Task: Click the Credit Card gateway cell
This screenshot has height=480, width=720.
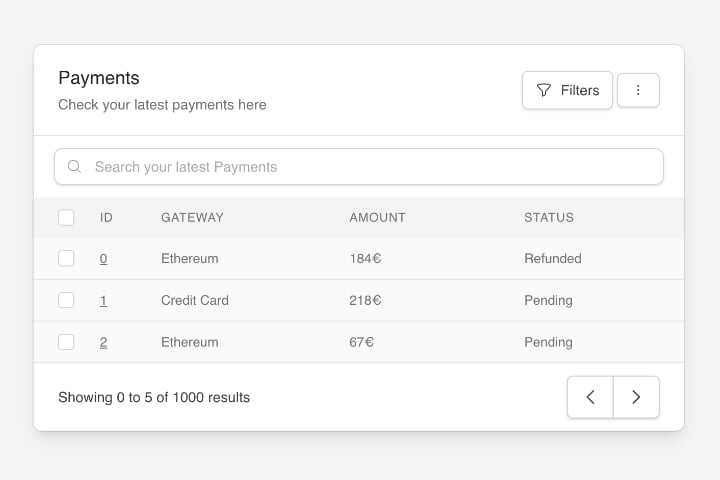Action: coord(195,300)
